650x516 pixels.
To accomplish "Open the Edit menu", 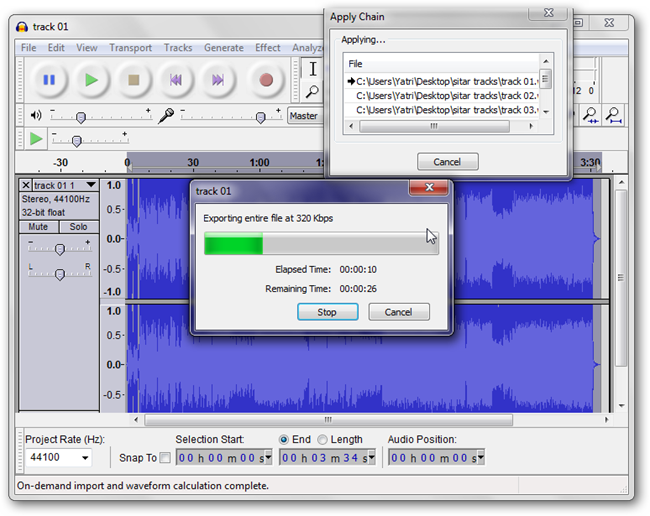I will click(x=56, y=48).
